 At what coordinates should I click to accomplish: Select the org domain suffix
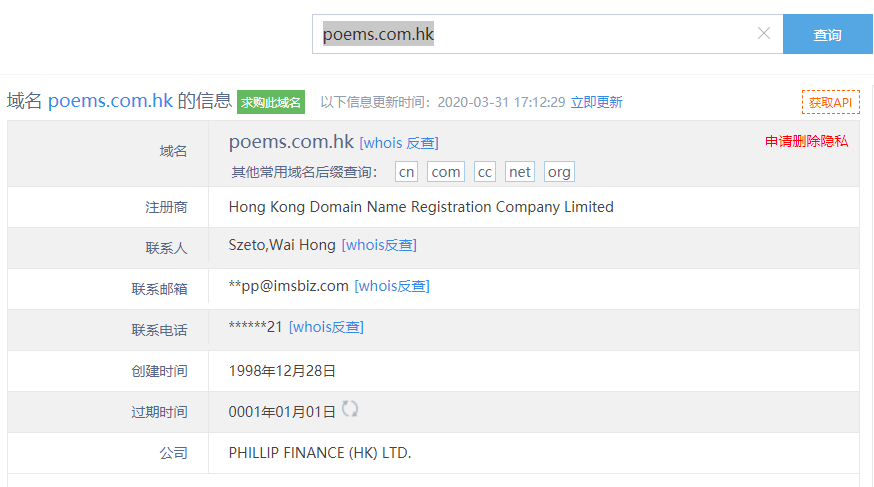[x=559, y=172]
